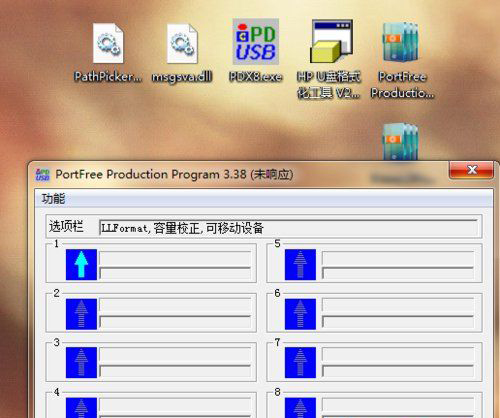Click the port 7 arrow icon
Viewport: 500px width, 418px height.
pyautogui.click(x=300, y=363)
